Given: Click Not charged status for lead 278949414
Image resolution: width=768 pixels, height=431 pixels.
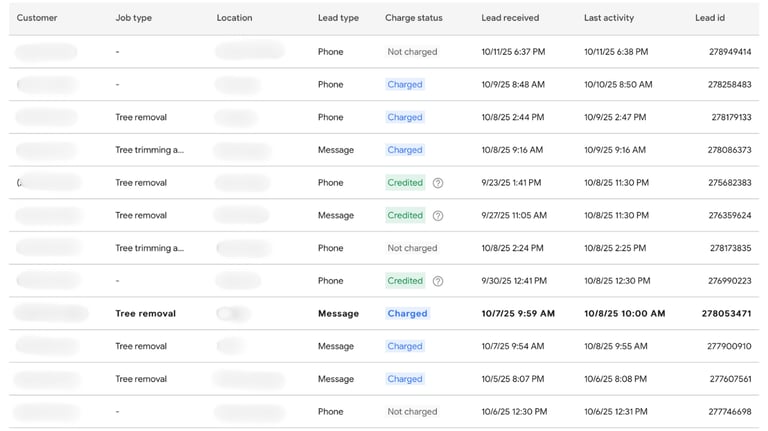Looking at the screenshot, I should pyautogui.click(x=412, y=52).
